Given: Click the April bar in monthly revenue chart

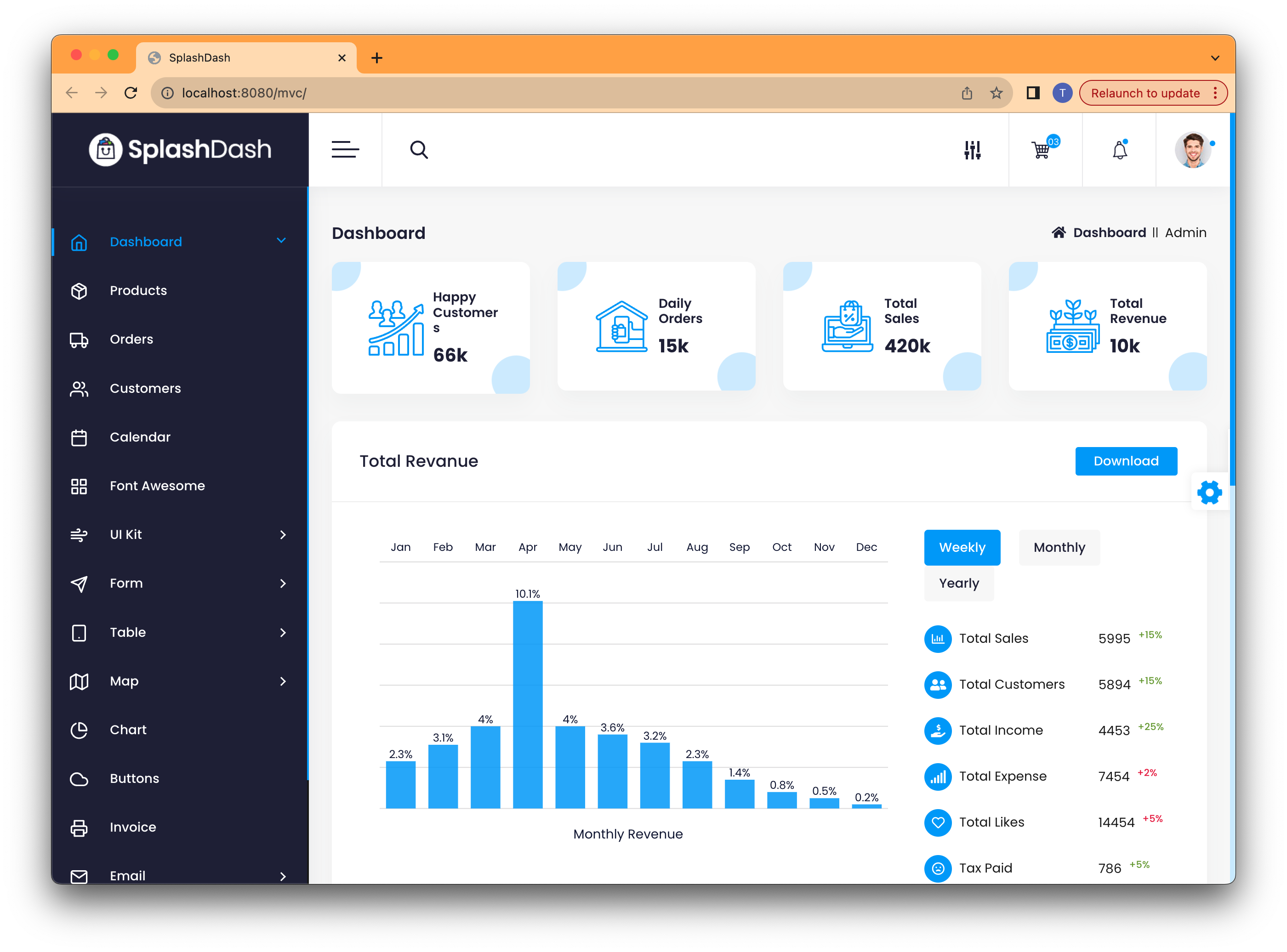Looking at the screenshot, I should pos(528,700).
